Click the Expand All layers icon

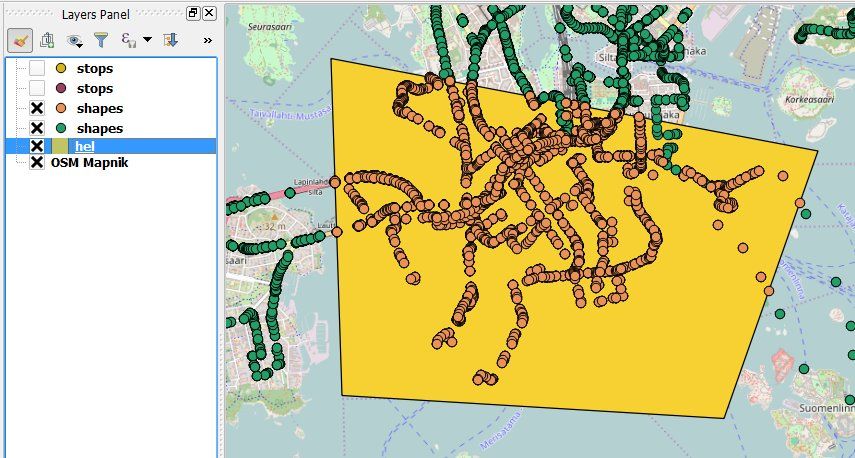coord(171,40)
